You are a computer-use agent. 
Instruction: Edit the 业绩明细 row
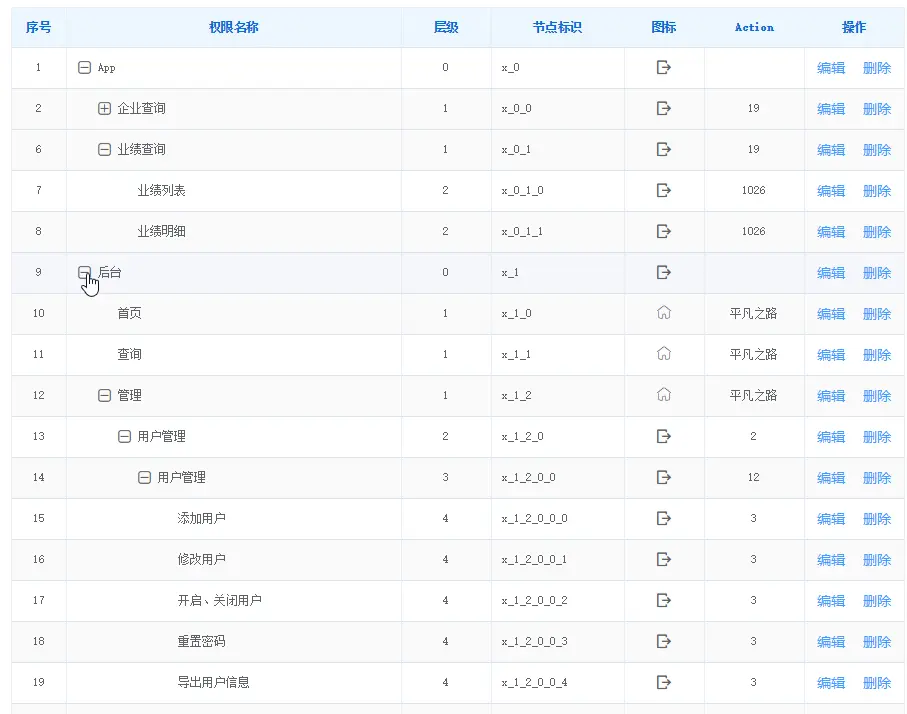[x=831, y=233]
